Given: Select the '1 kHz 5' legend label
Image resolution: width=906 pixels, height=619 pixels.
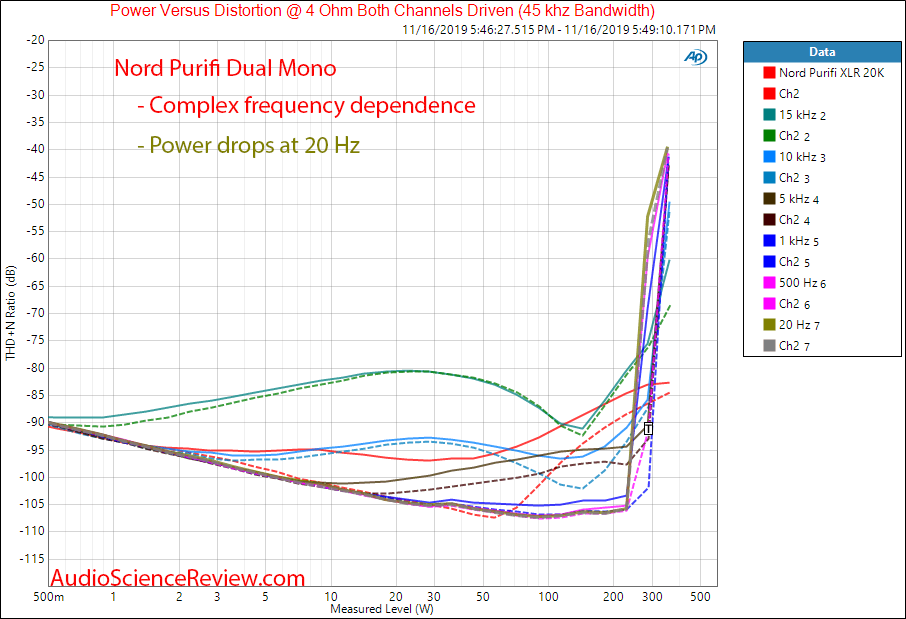Looking at the screenshot, I should tap(799, 241).
